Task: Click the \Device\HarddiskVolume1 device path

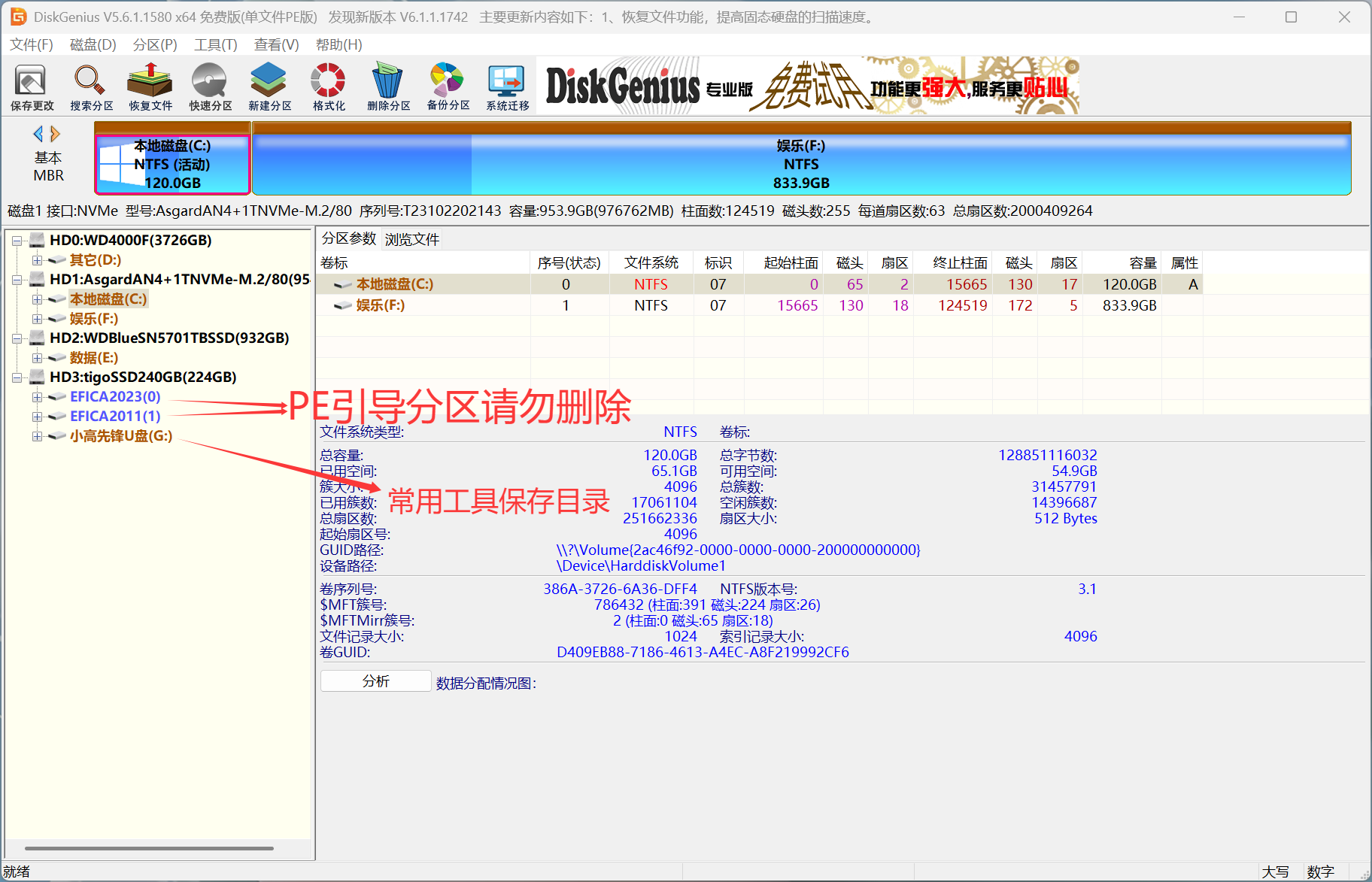Action: (x=642, y=566)
